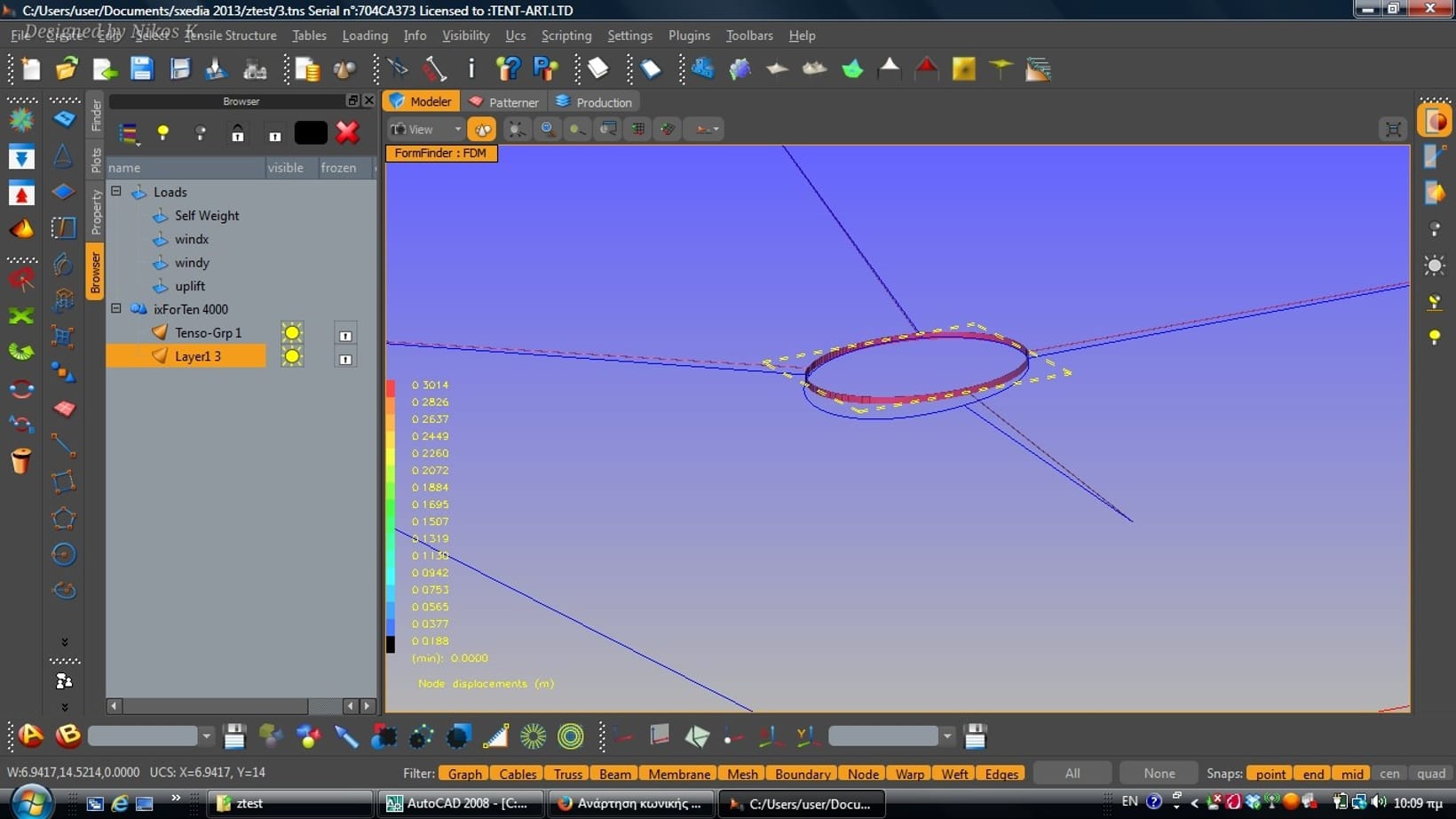
Task: Click the trash bucket icon in left sidebar
Action: (x=21, y=461)
